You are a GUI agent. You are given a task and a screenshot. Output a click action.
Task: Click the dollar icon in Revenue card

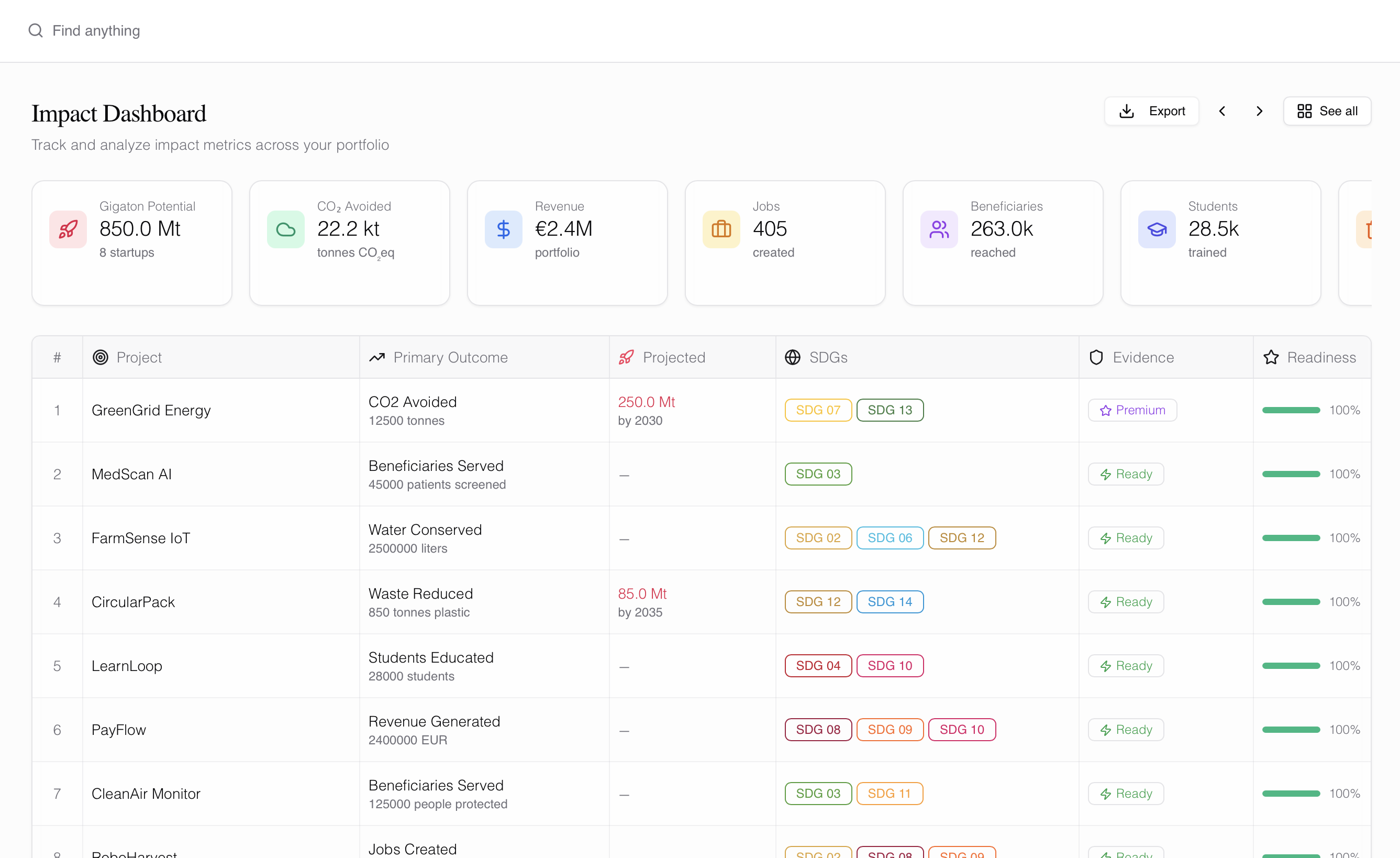[504, 229]
